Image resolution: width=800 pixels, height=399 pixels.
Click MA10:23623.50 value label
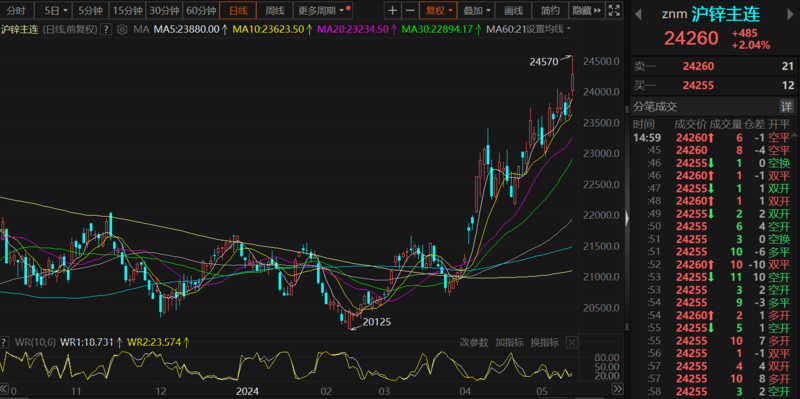[268, 30]
